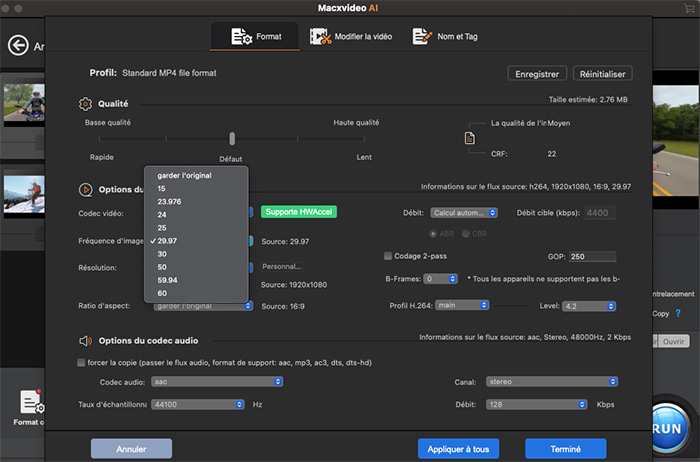700x462 pixels.
Task: Select 25 in frame rate list
Action: pyautogui.click(x=196, y=228)
